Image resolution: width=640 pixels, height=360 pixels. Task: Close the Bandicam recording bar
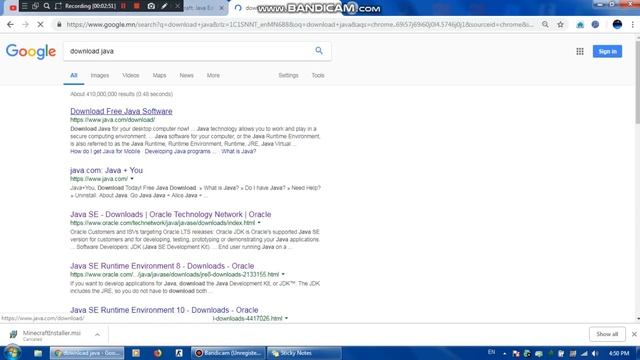pyautogui.click(x=177, y=6)
